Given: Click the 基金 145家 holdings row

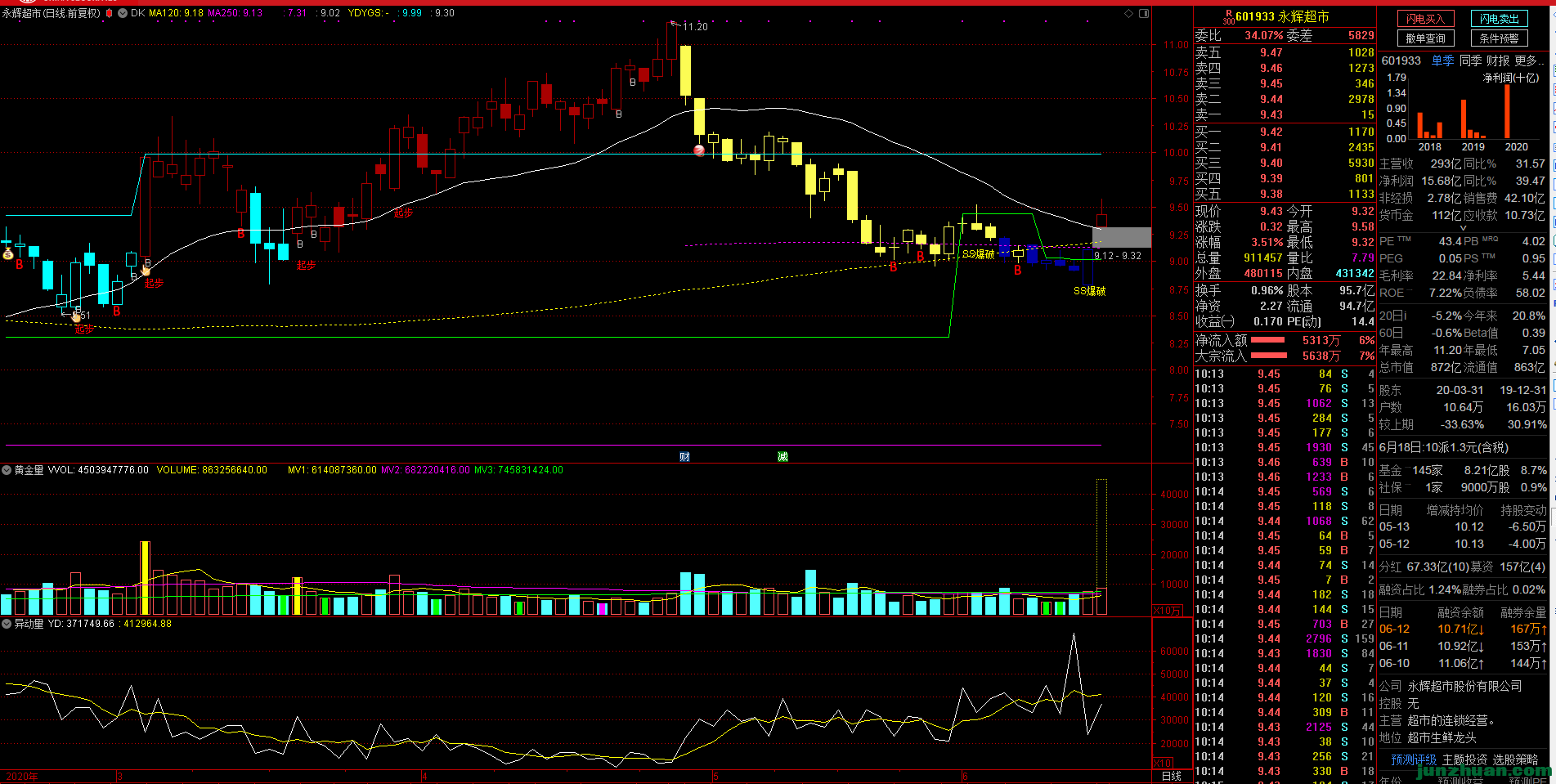Looking at the screenshot, I should click(x=1463, y=470).
